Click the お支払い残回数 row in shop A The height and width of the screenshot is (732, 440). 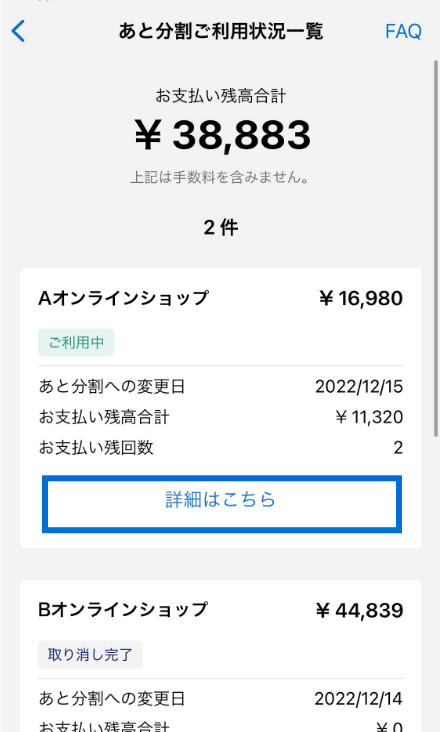221,448
